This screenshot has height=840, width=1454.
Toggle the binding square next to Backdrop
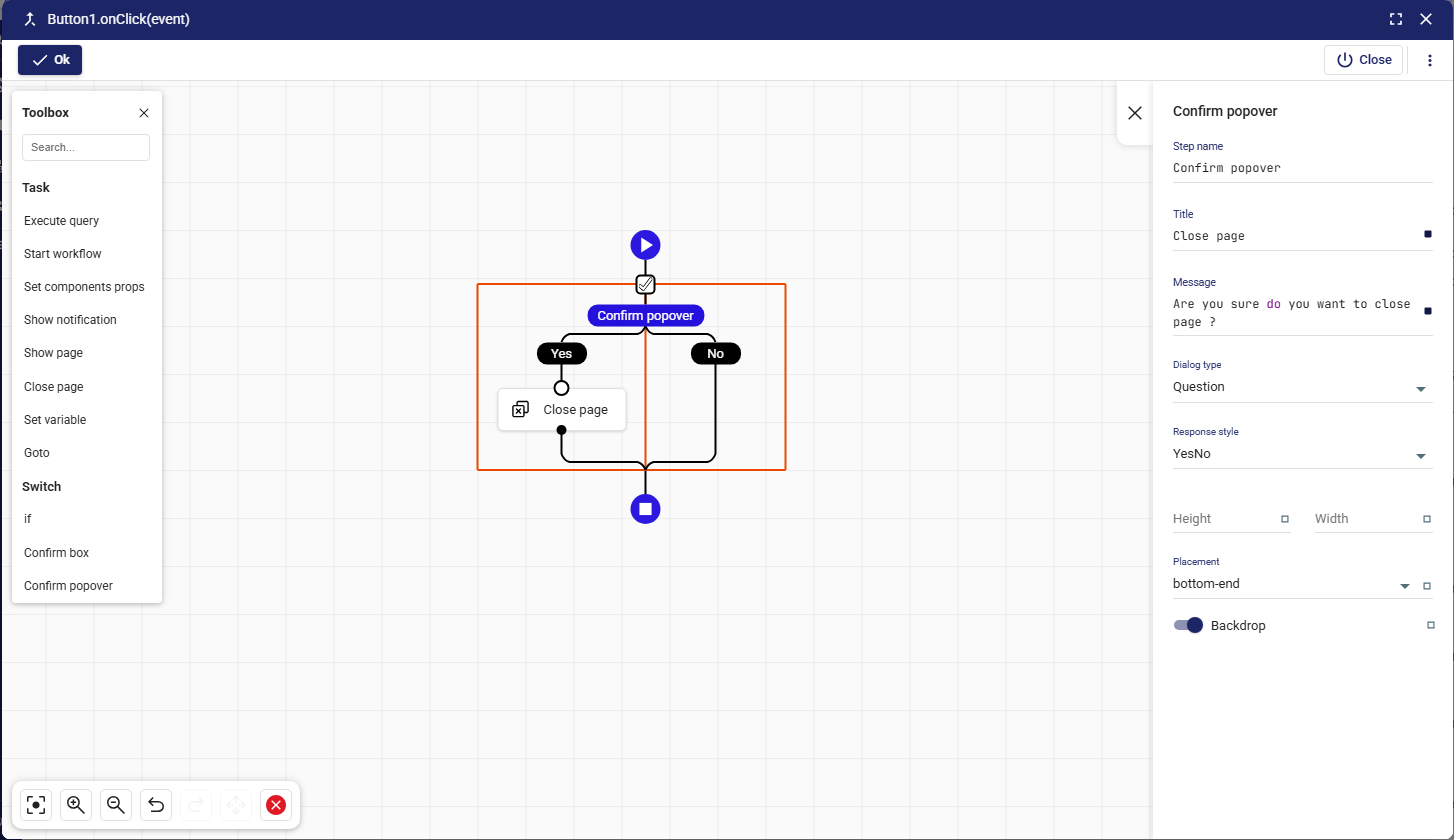pyautogui.click(x=1430, y=625)
